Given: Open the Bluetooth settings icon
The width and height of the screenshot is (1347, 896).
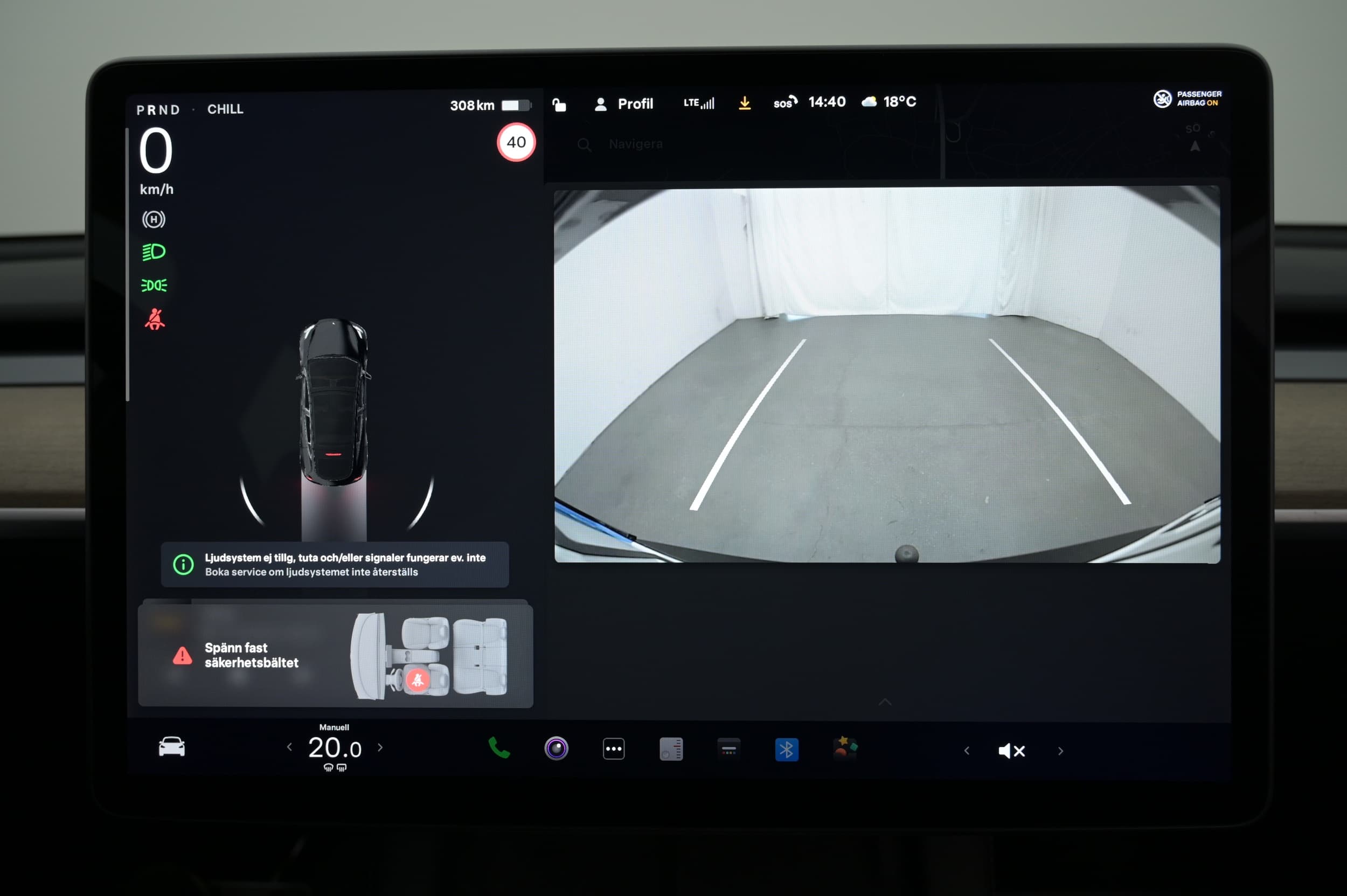Looking at the screenshot, I should (x=786, y=749).
